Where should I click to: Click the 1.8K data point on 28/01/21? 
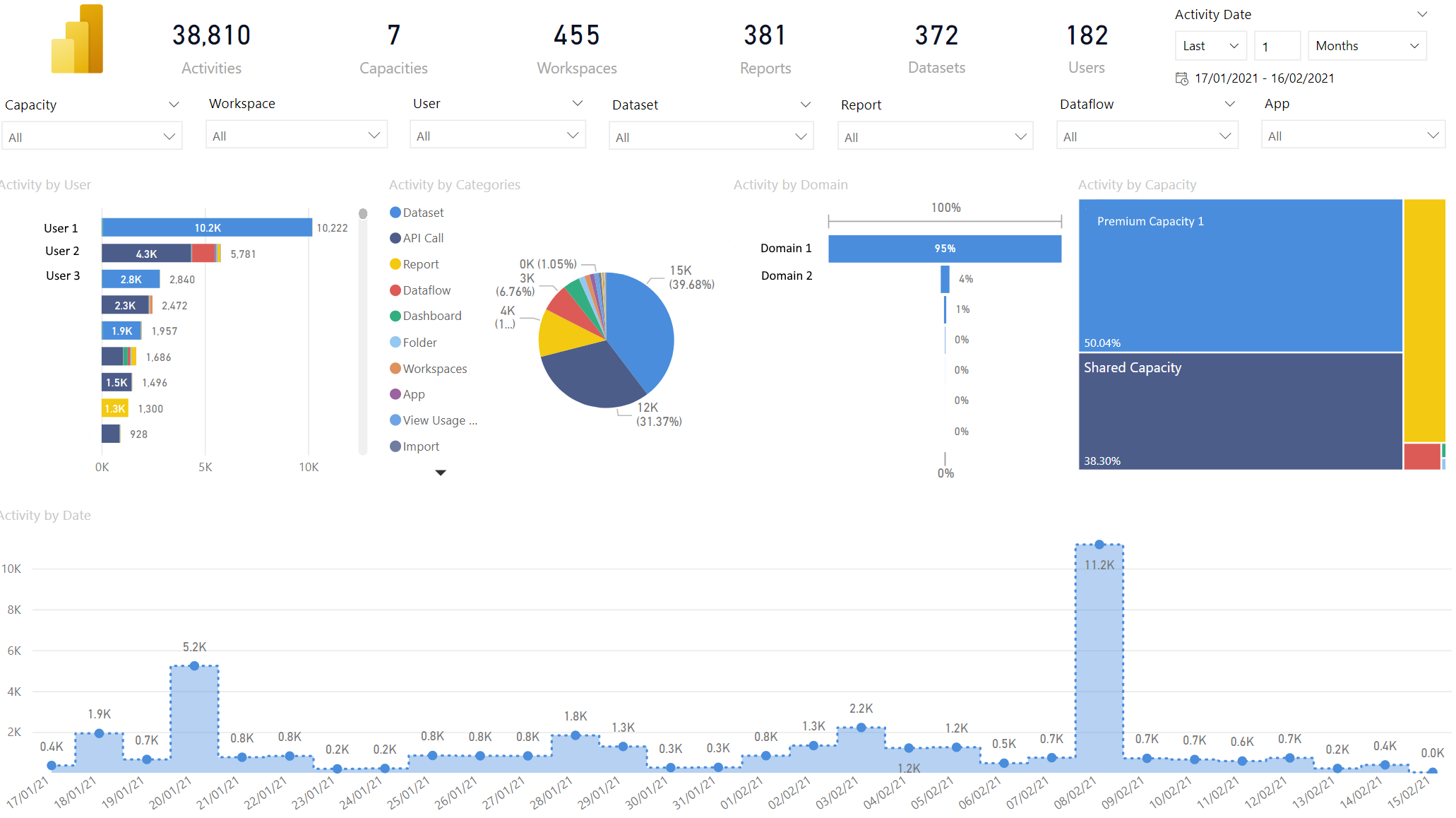[575, 735]
